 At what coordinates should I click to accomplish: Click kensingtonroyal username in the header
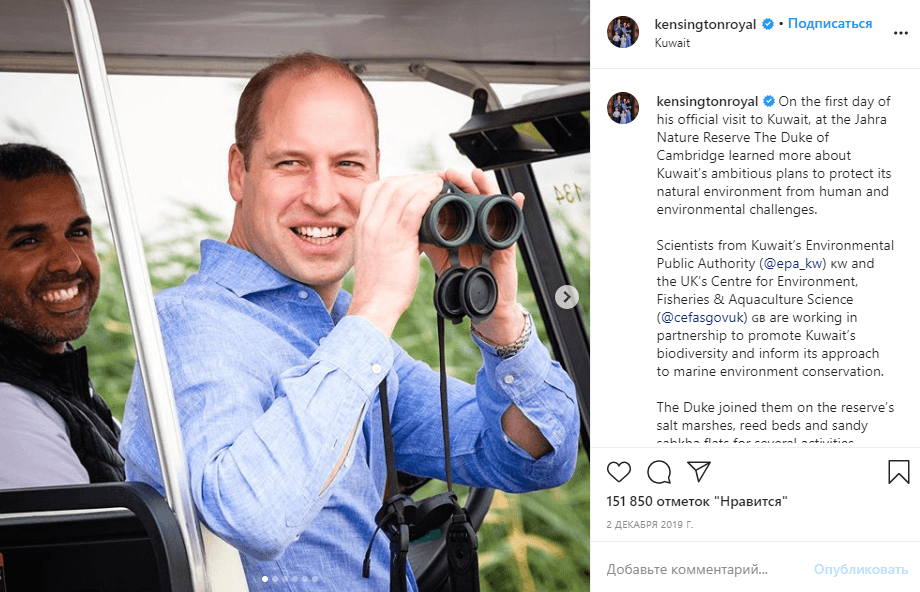(x=705, y=24)
